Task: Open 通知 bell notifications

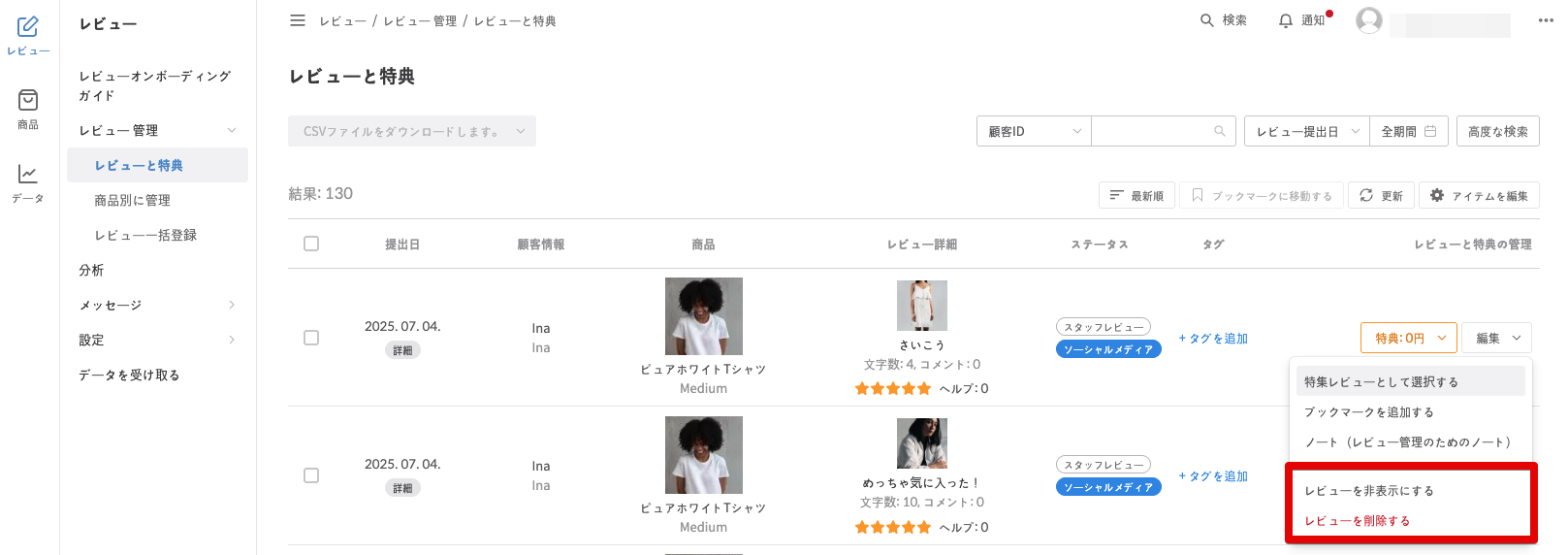Action: (1286, 20)
